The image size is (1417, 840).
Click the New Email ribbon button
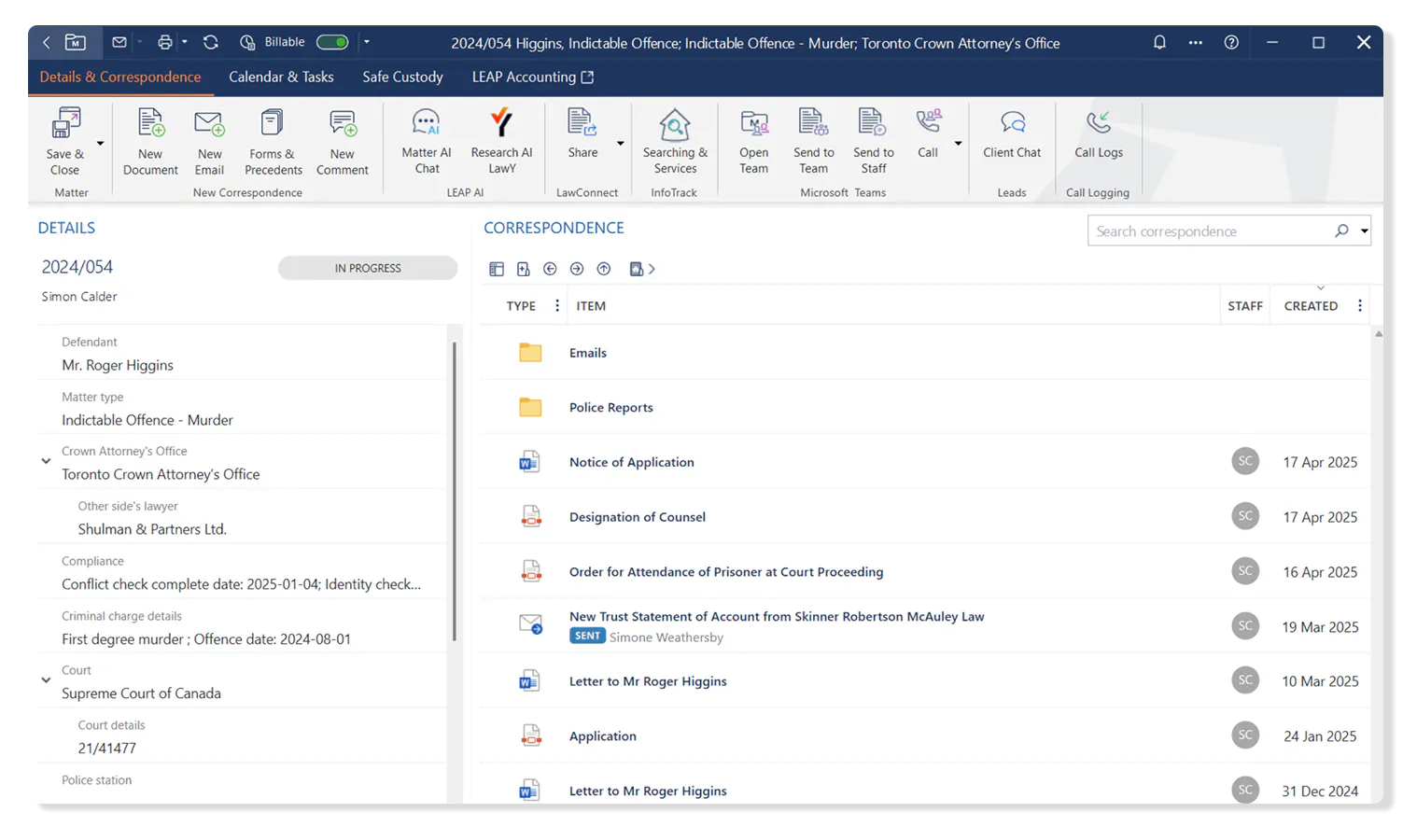click(209, 142)
